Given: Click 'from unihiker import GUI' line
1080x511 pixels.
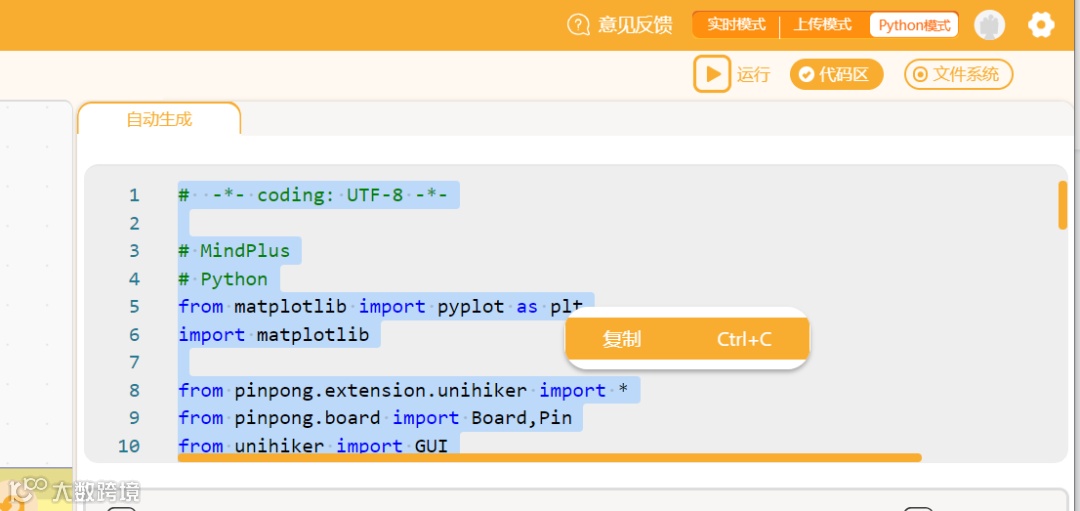Looking at the screenshot, I should pos(313,446).
